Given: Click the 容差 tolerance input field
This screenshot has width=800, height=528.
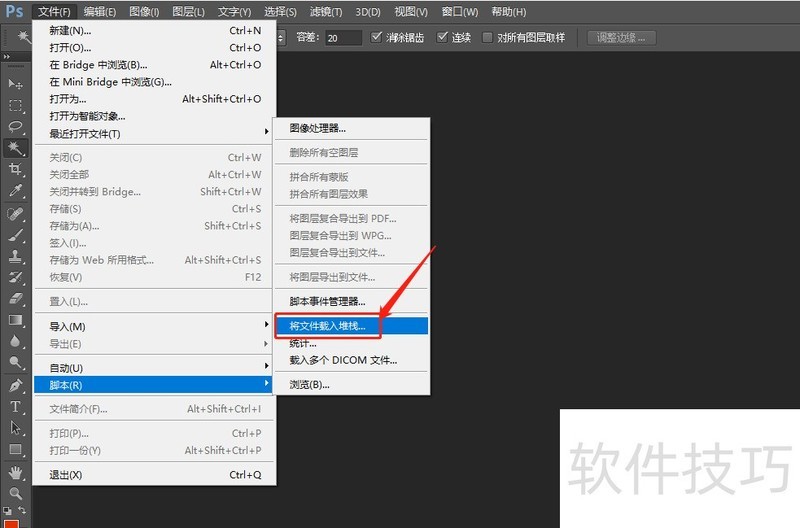Looking at the screenshot, I should pos(343,37).
